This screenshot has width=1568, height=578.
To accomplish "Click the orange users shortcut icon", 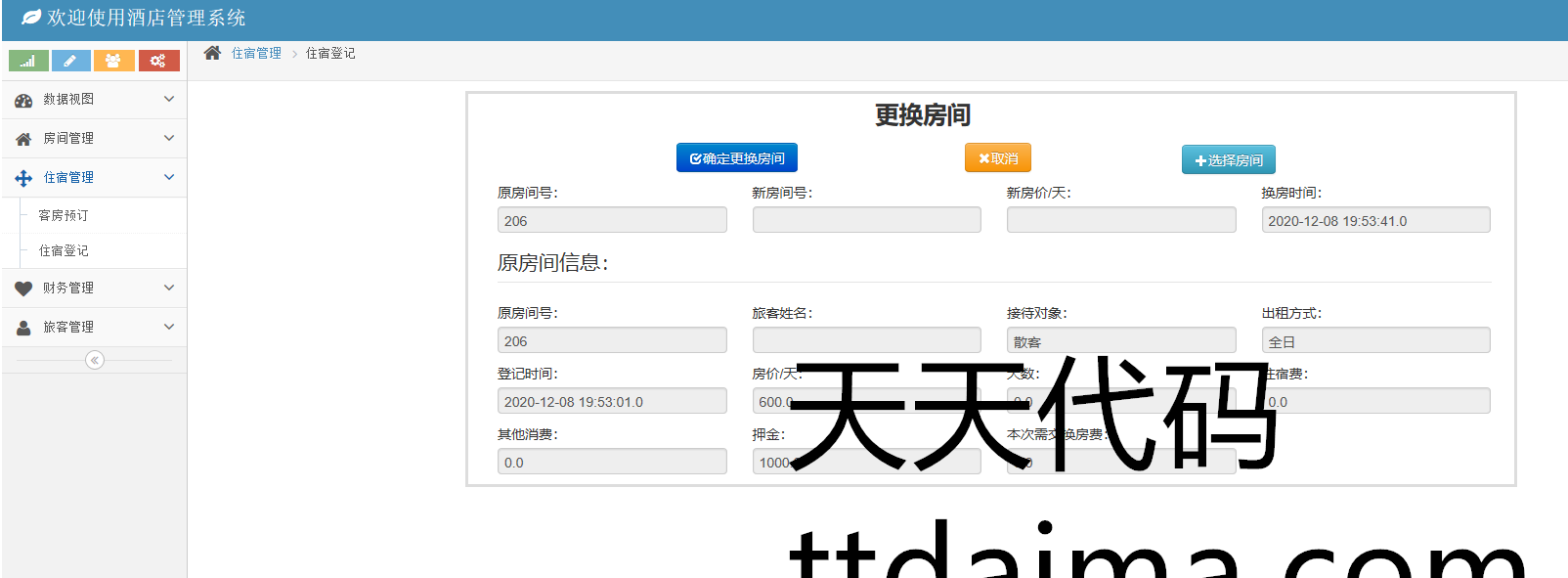I will coord(113,61).
